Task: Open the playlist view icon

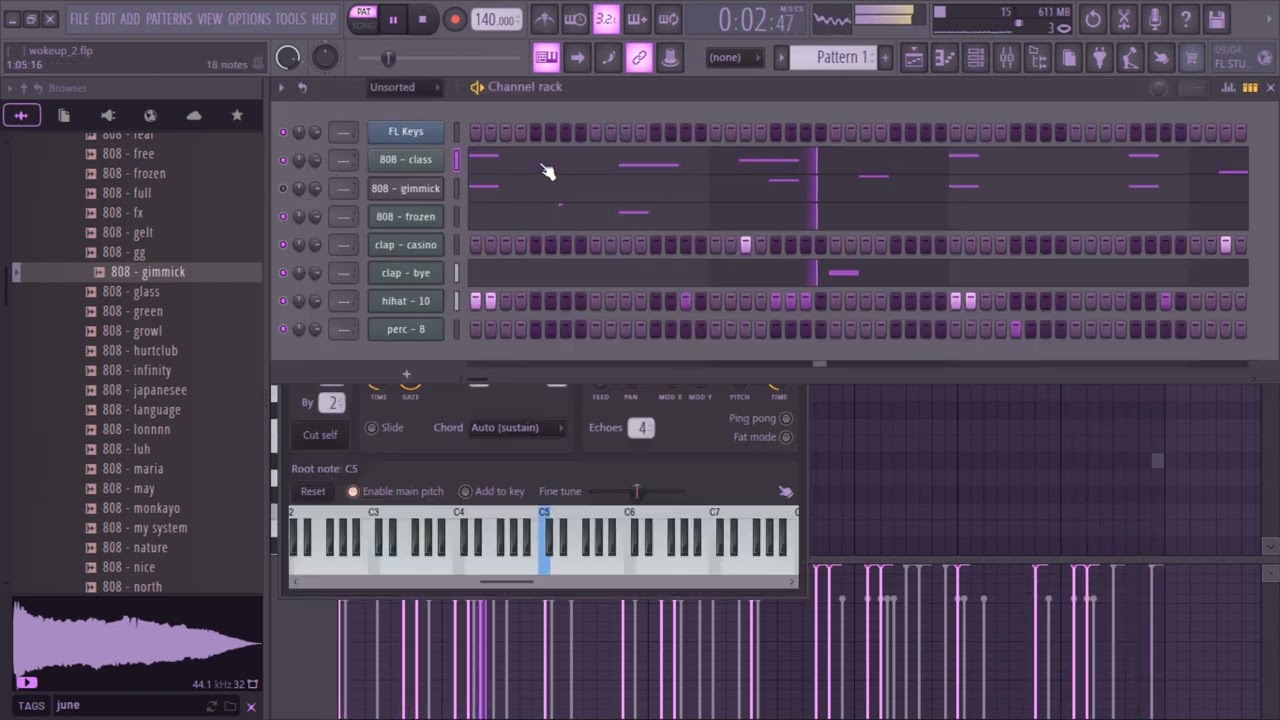Action: (x=914, y=58)
